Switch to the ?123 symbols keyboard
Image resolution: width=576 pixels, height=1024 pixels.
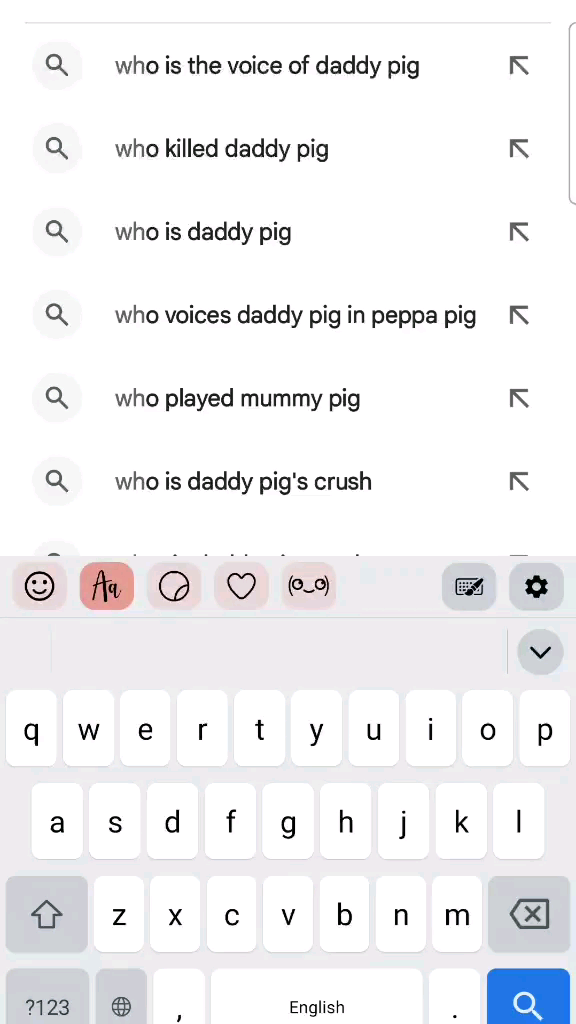click(x=47, y=997)
